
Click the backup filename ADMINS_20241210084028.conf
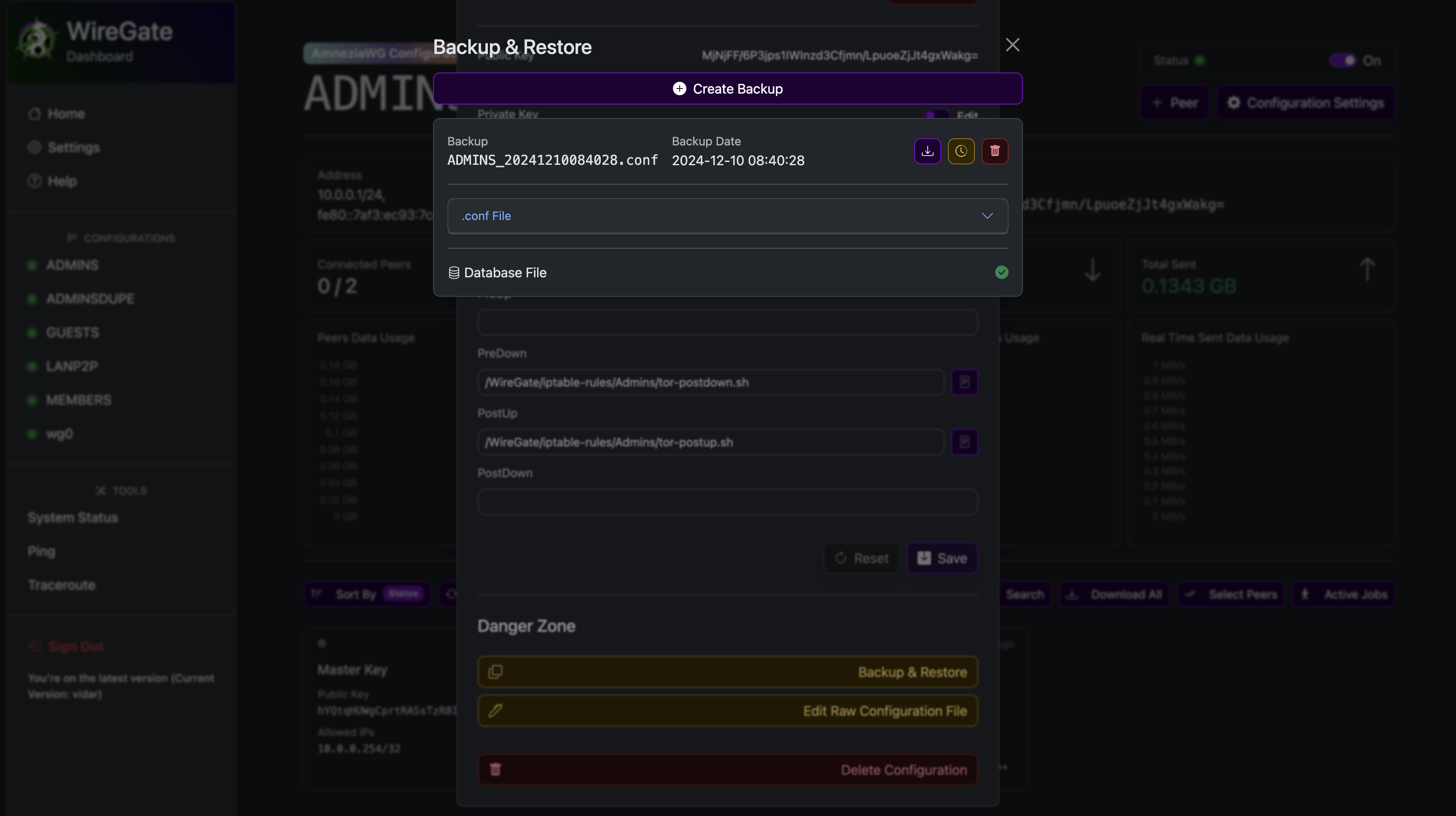click(x=552, y=161)
